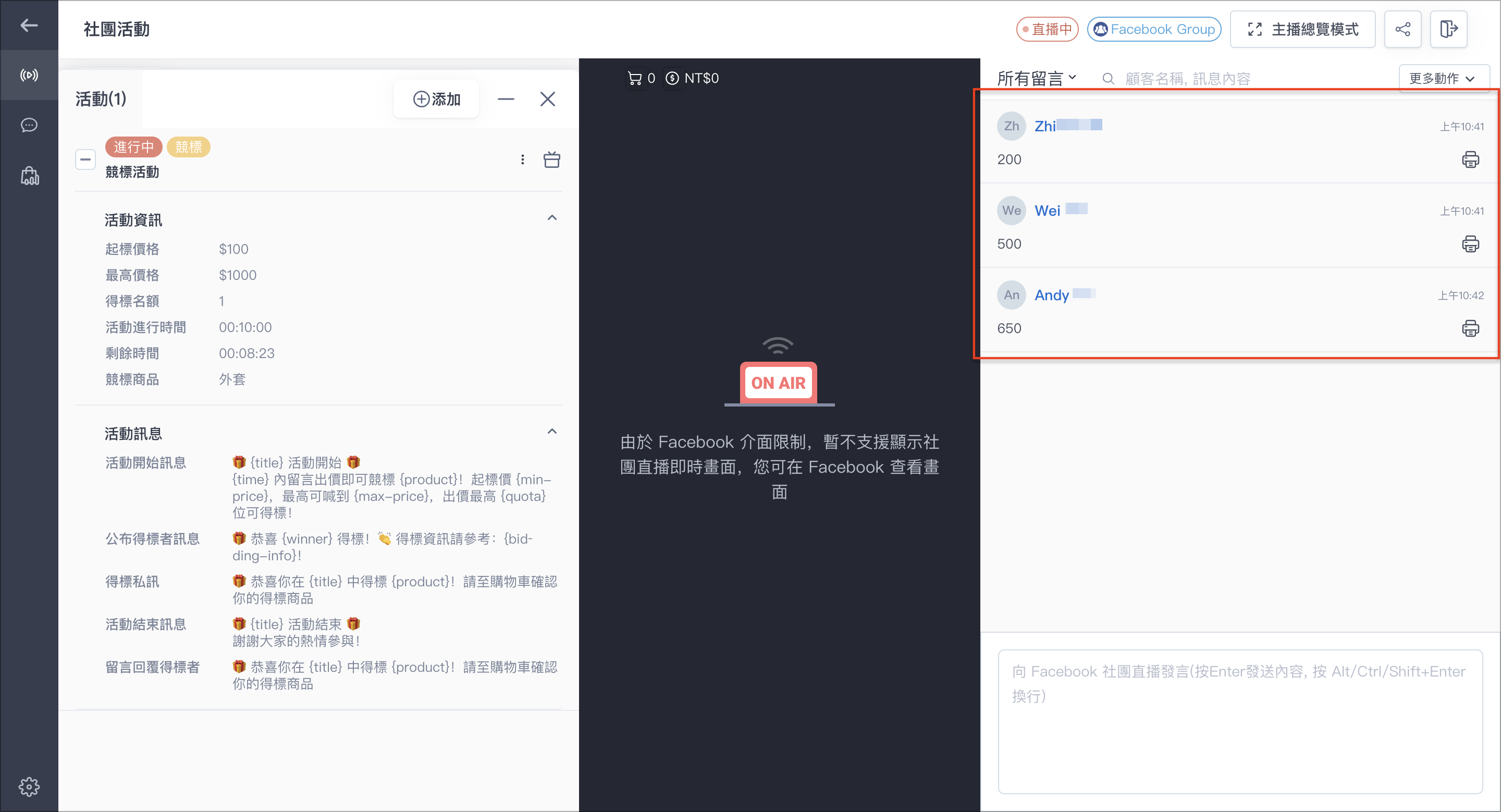Click the 進行中 status tag

click(133, 147)
